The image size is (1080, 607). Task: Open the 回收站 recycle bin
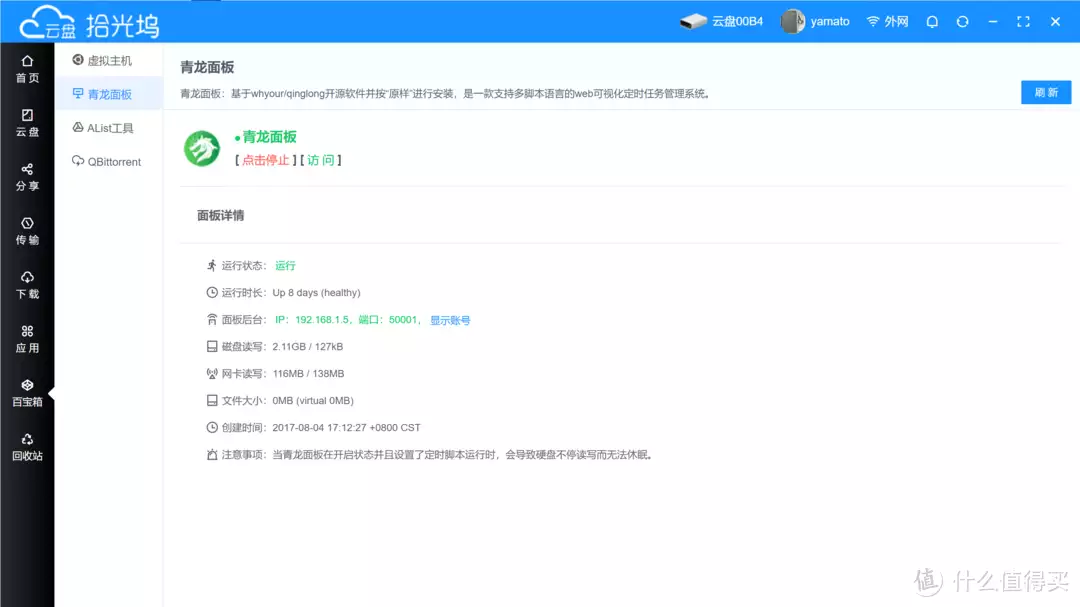point(27,446)
